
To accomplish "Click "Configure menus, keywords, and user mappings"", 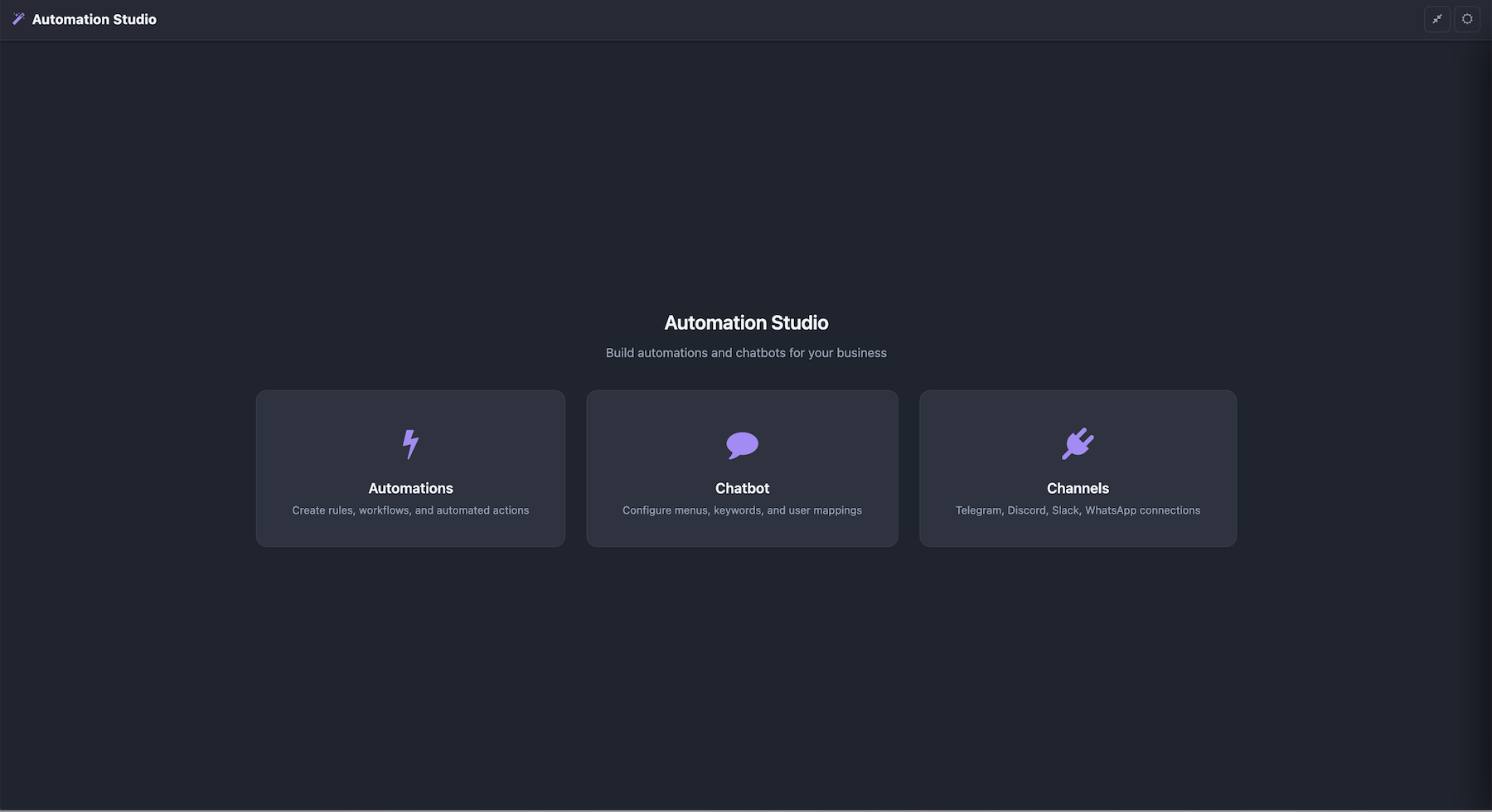I will tap(742, 510).
